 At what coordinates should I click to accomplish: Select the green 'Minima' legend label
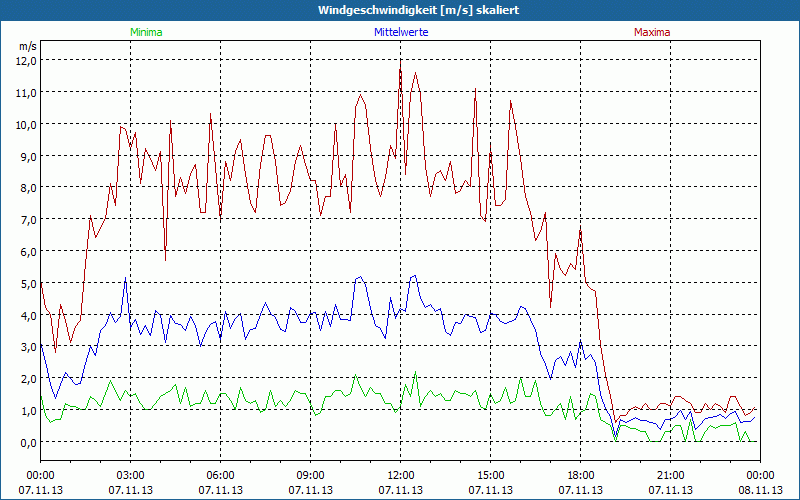pos(146,32)
